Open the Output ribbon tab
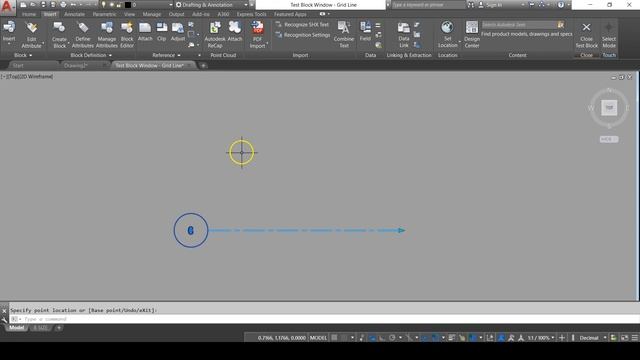The image size is (640, 360). (x=176, y=14)
